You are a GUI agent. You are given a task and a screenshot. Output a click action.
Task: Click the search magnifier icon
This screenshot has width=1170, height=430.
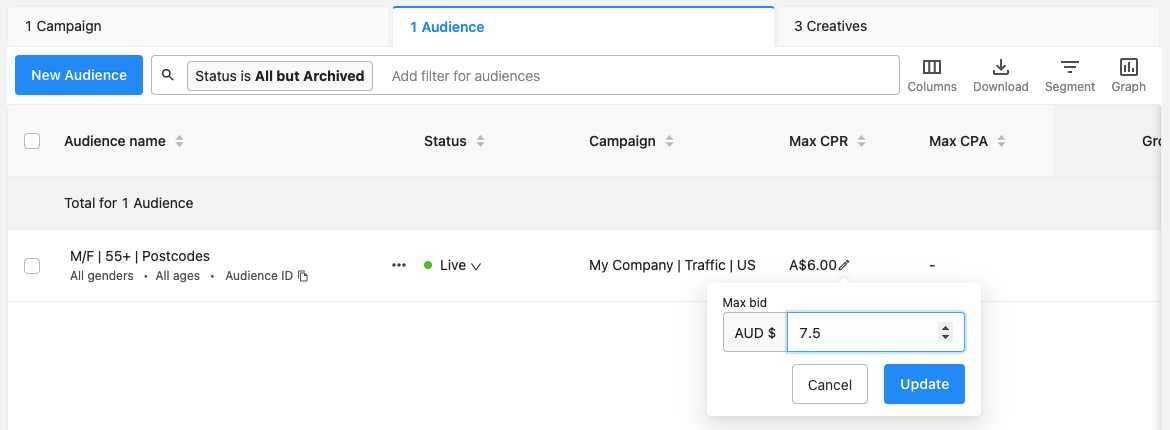click(x=168, y=75)
